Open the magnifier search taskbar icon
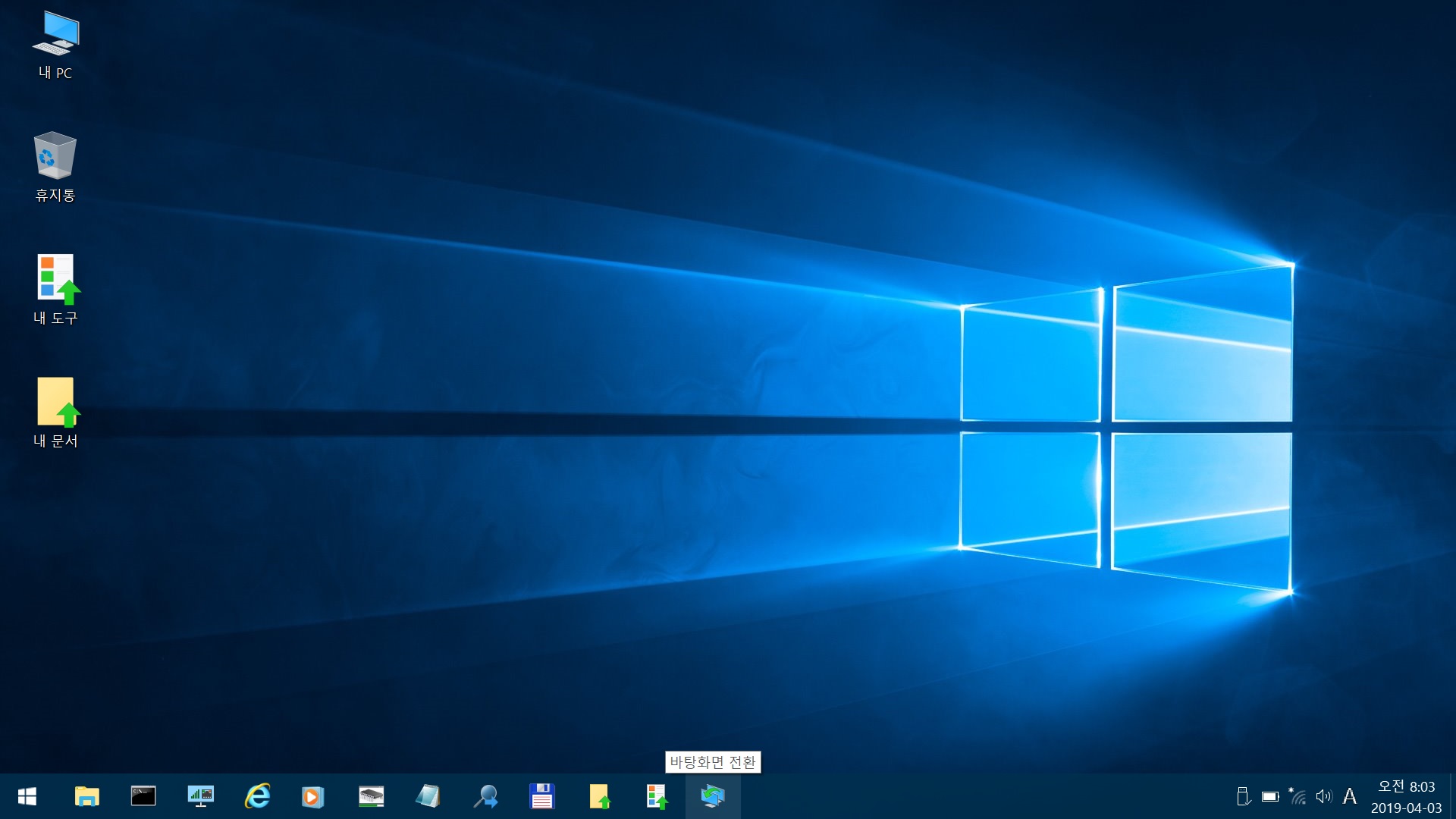The image size is (1456, 819). (x=485, y=796)
